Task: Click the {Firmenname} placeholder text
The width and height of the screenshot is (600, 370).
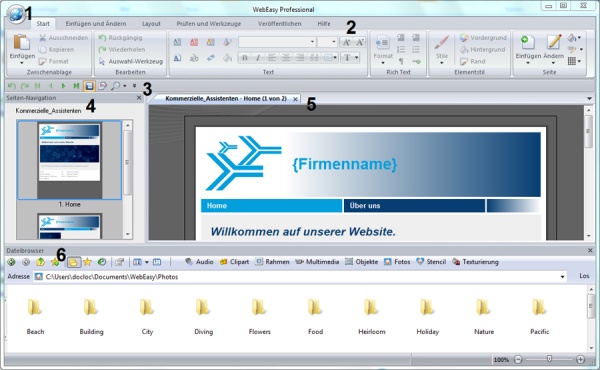Action: [344, 164]
